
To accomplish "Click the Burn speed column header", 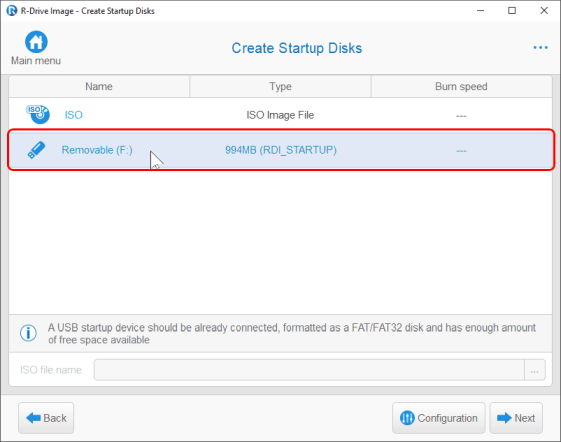I will (461, 86).
